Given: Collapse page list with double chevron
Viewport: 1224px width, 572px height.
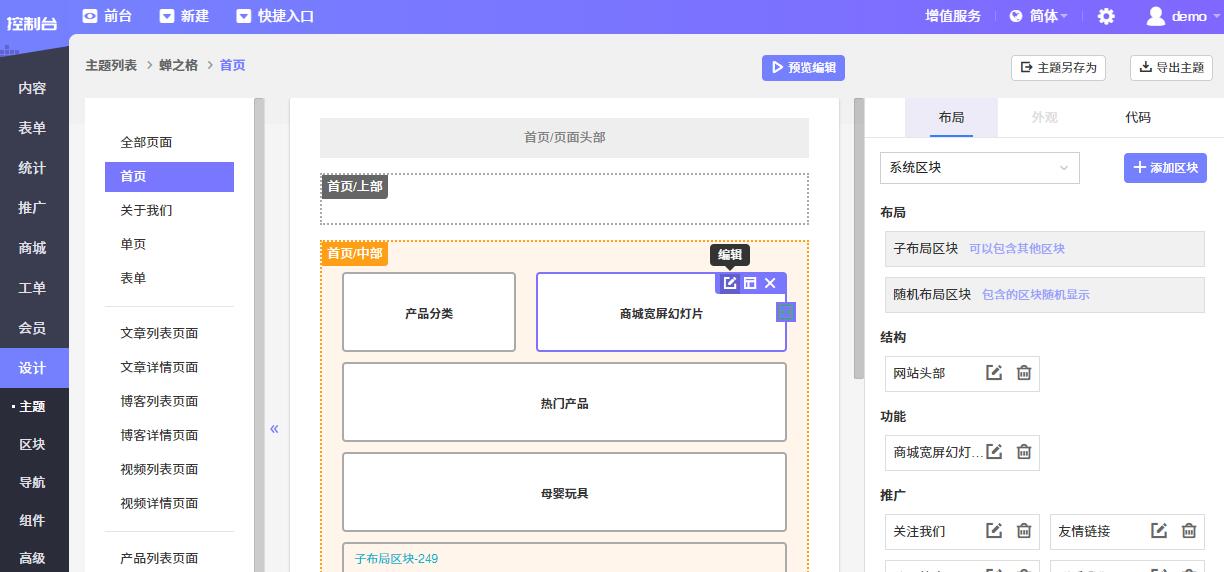Looking at the screenshot, I should [x=274, y=429].
